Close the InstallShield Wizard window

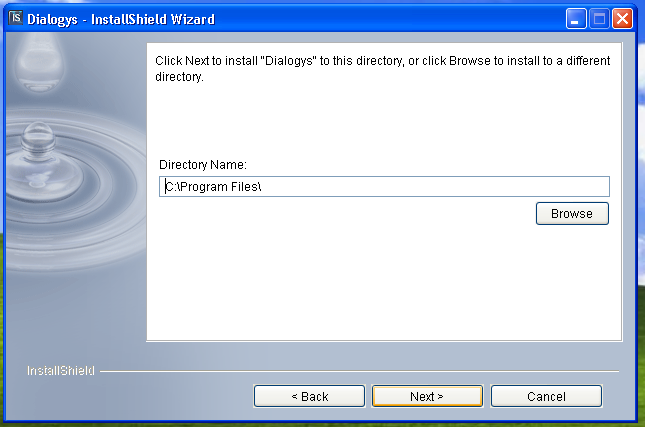pos(622,19)
